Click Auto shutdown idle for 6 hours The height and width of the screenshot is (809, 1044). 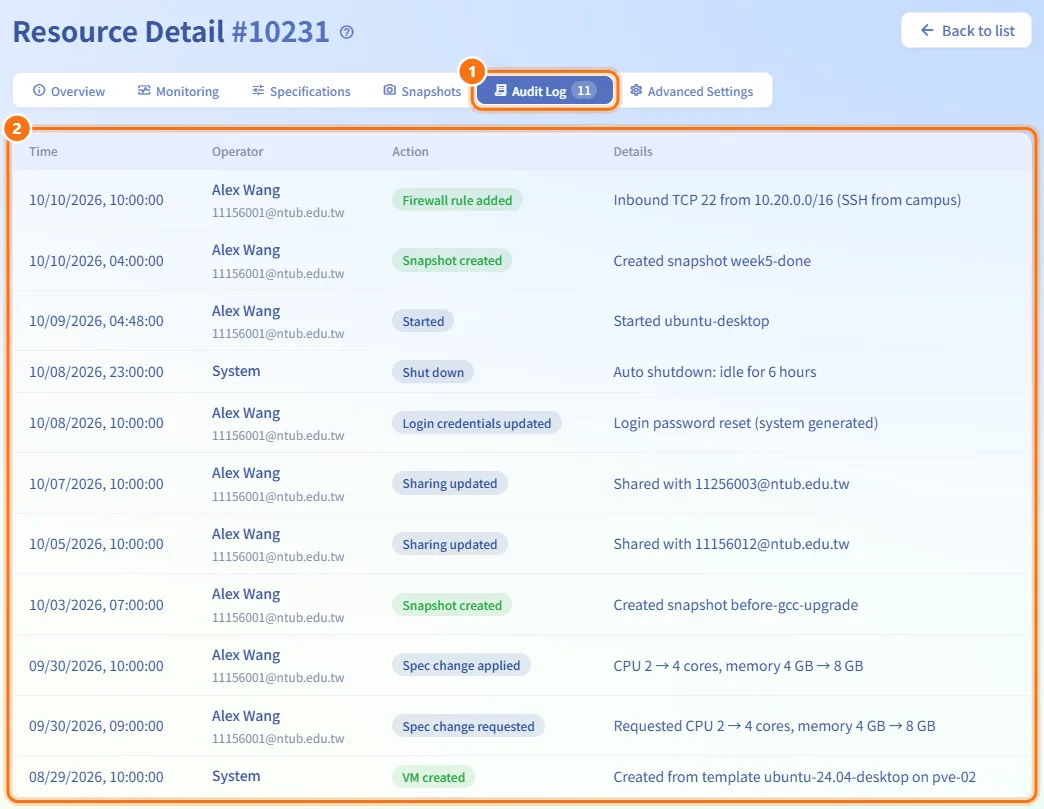pyautogui.click(x=714, y=372)
